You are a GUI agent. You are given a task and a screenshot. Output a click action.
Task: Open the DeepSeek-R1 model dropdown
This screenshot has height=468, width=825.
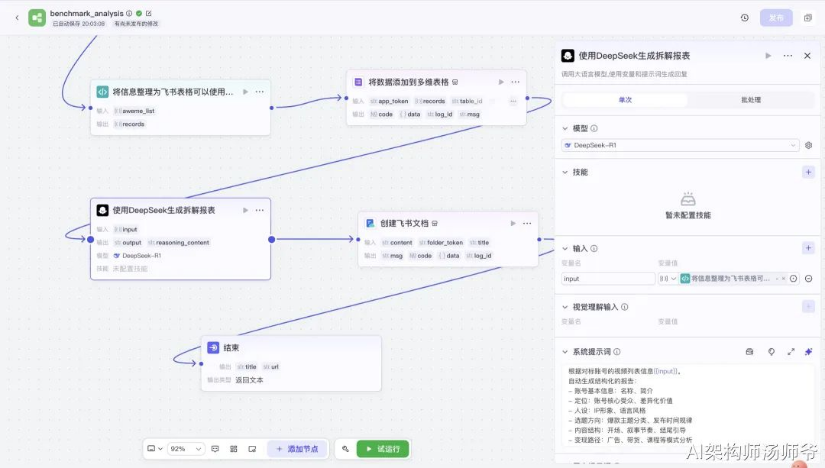pyautogui.click(x=680, y=145)
